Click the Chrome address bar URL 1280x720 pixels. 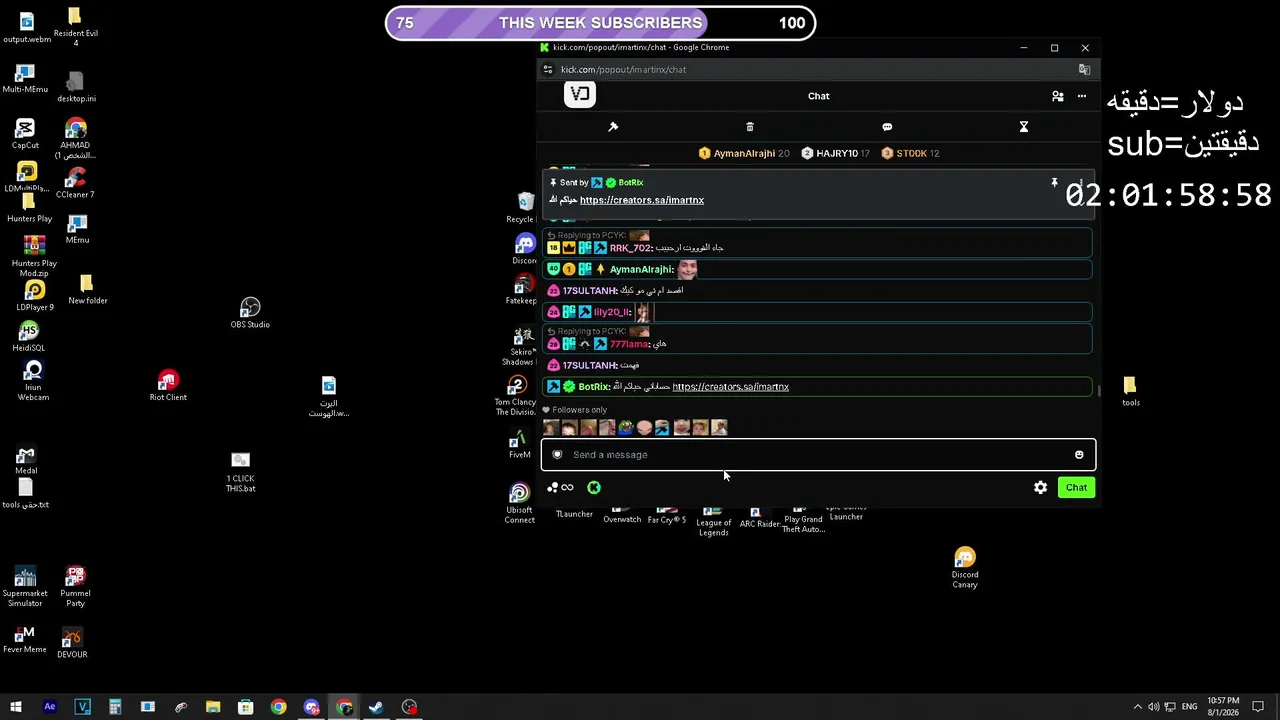pyautogui.click(x=623, y=70)
